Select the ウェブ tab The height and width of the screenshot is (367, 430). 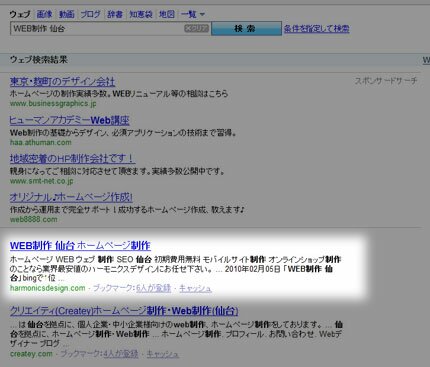pos(20,14)
